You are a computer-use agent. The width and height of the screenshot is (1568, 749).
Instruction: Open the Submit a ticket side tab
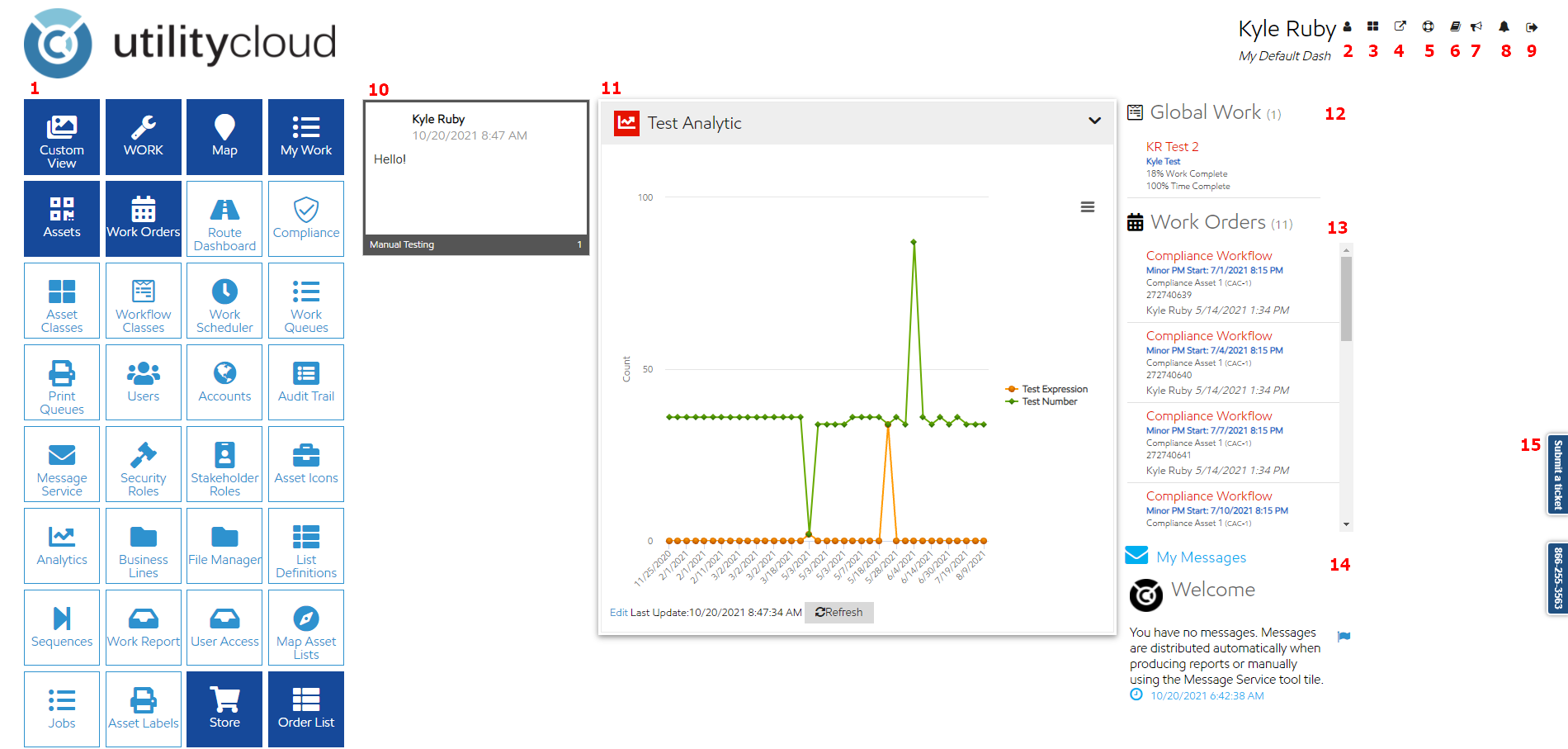pos(1556,475)
